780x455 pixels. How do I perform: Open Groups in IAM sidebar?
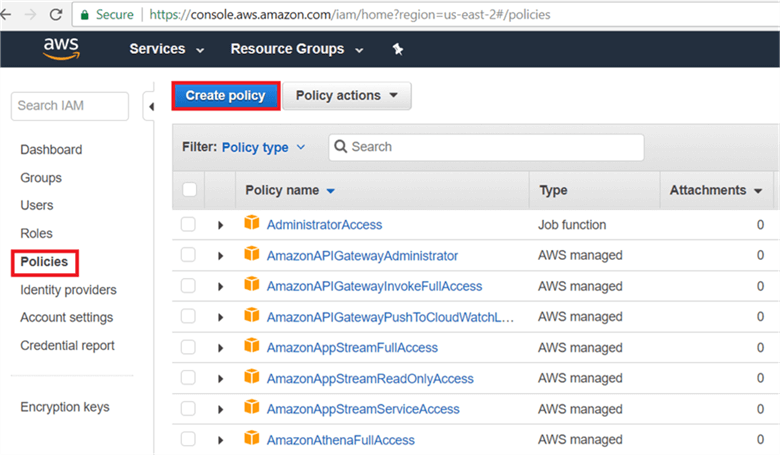coord(41,178)
